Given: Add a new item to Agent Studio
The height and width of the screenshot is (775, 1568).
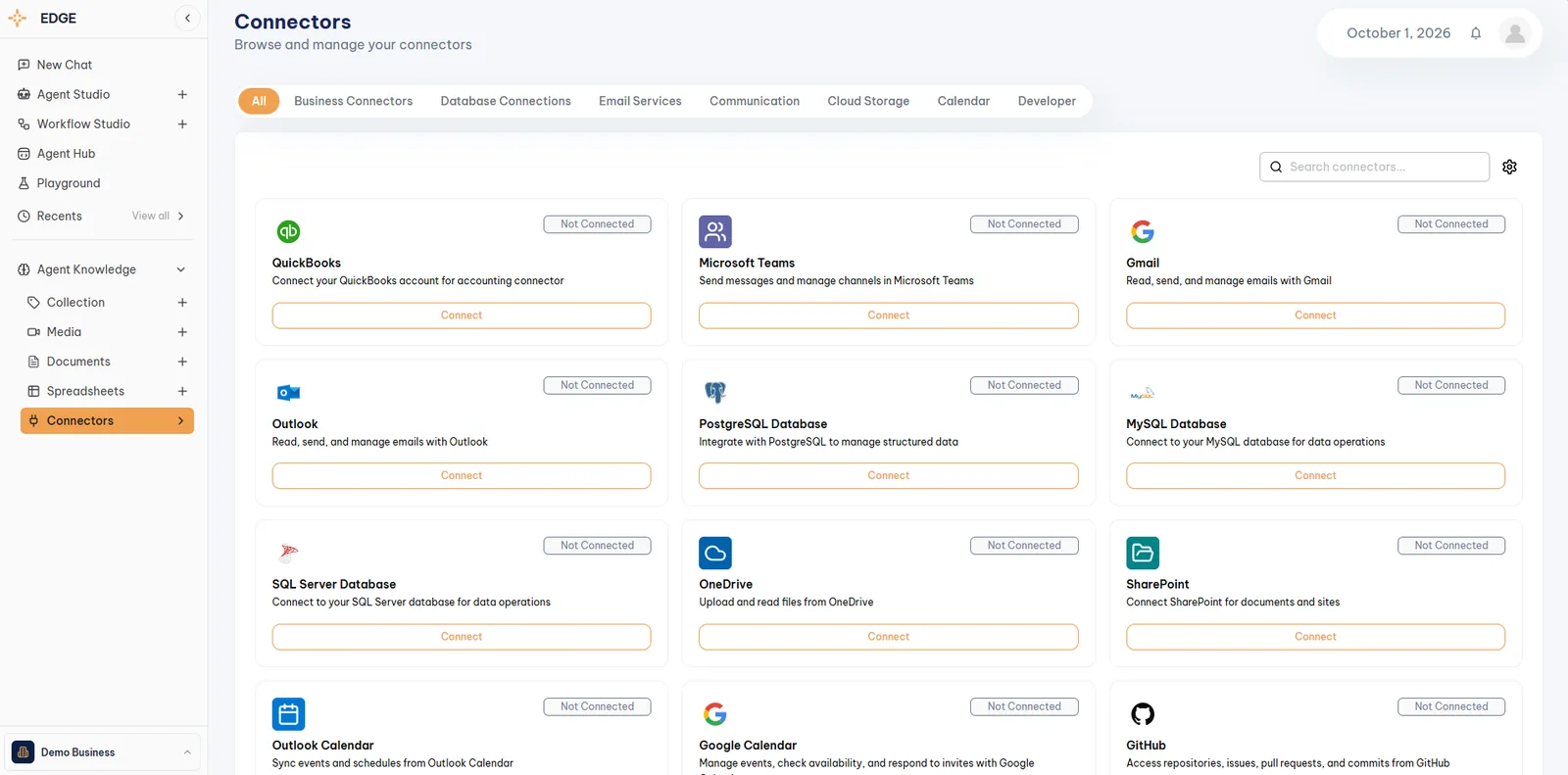Looking at the screenshot, I should pyautogui.click(x=182, y=94).
